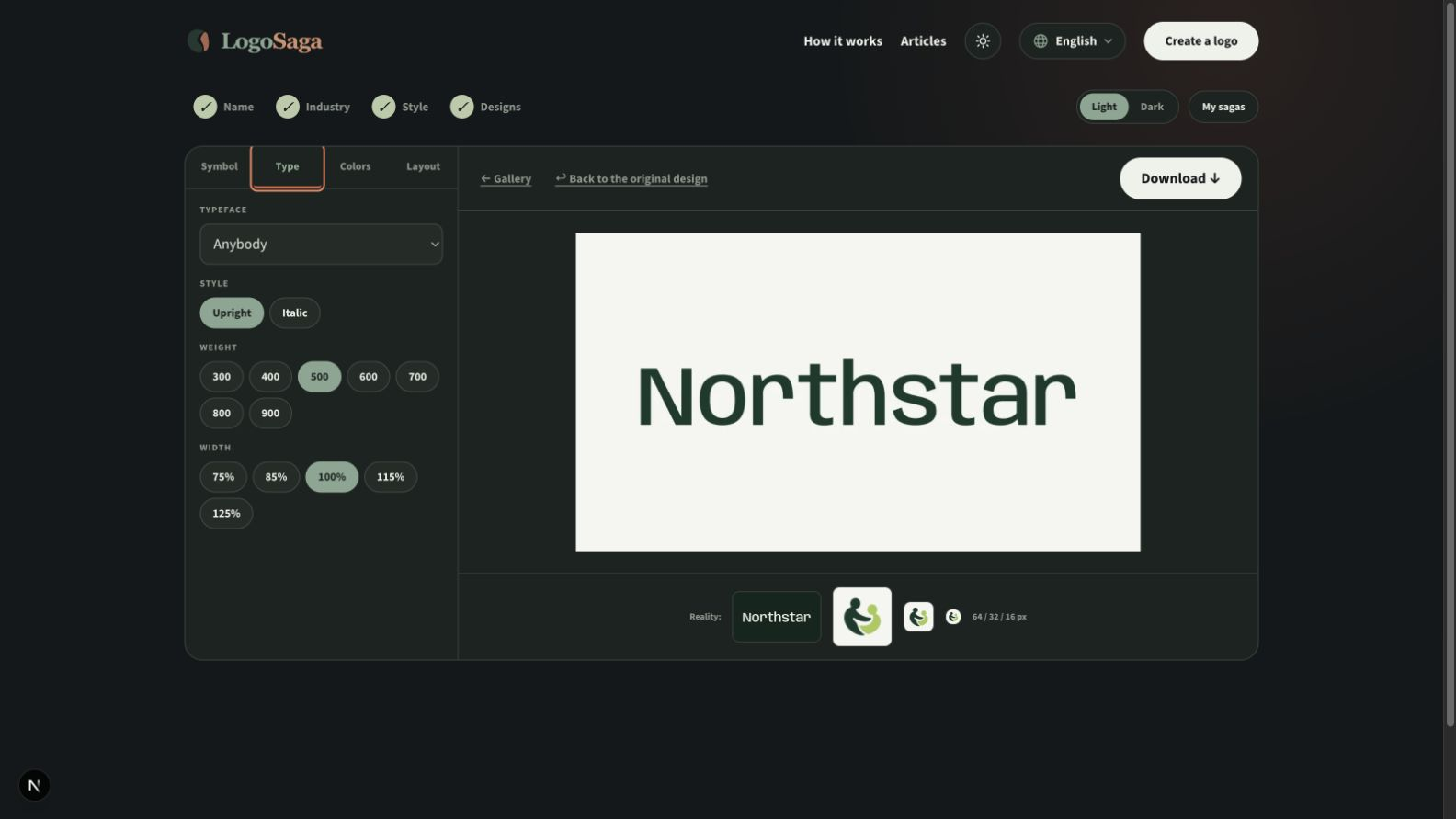
Task: Click the main Northstar logo canvas
Action: tap(858, 392)
